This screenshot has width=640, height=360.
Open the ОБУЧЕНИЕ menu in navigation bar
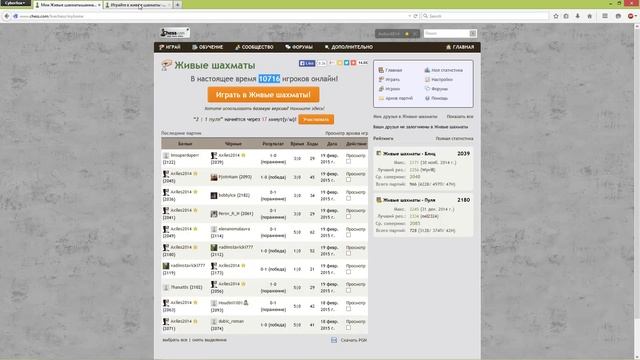tap(208, 47)
